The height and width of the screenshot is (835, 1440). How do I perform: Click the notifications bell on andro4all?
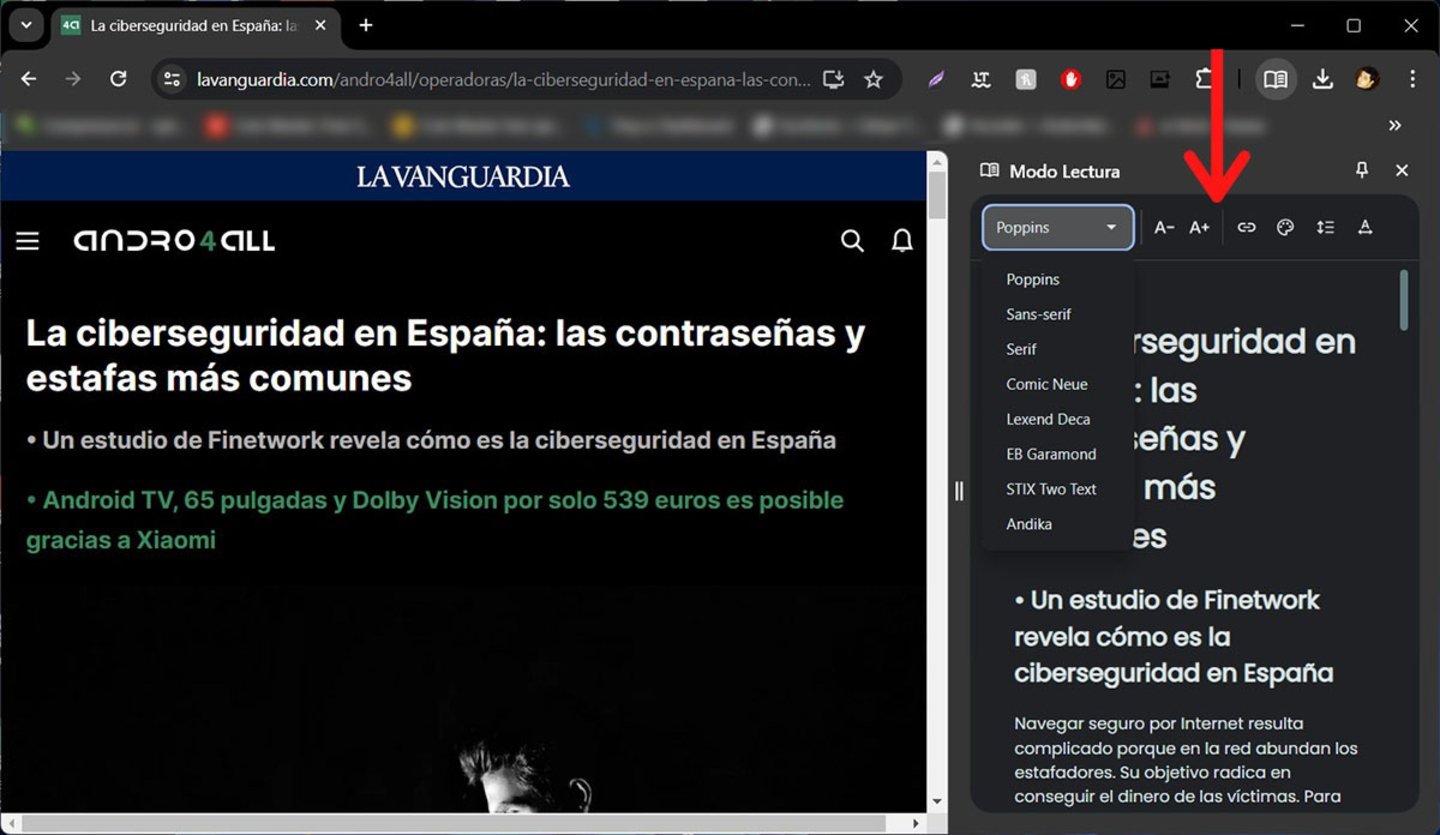tap(902, 241)
